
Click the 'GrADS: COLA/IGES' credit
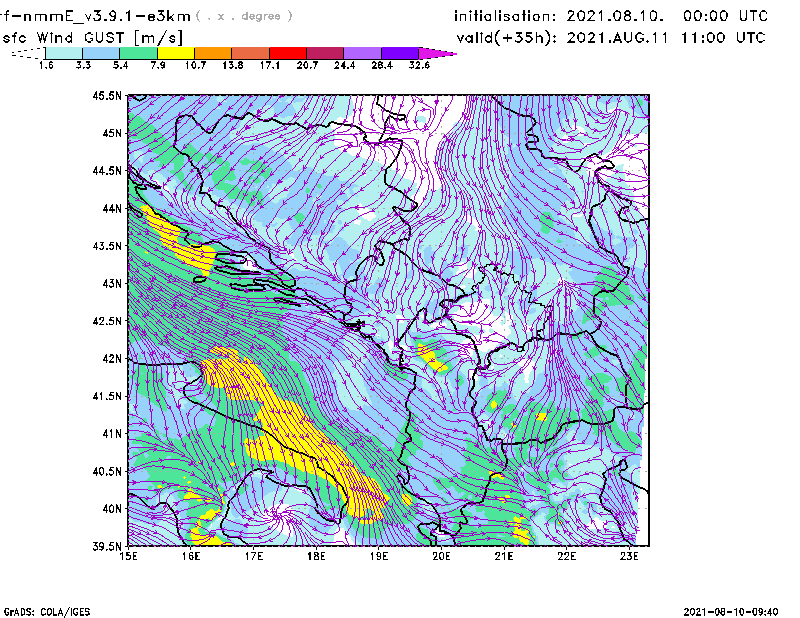47,612
